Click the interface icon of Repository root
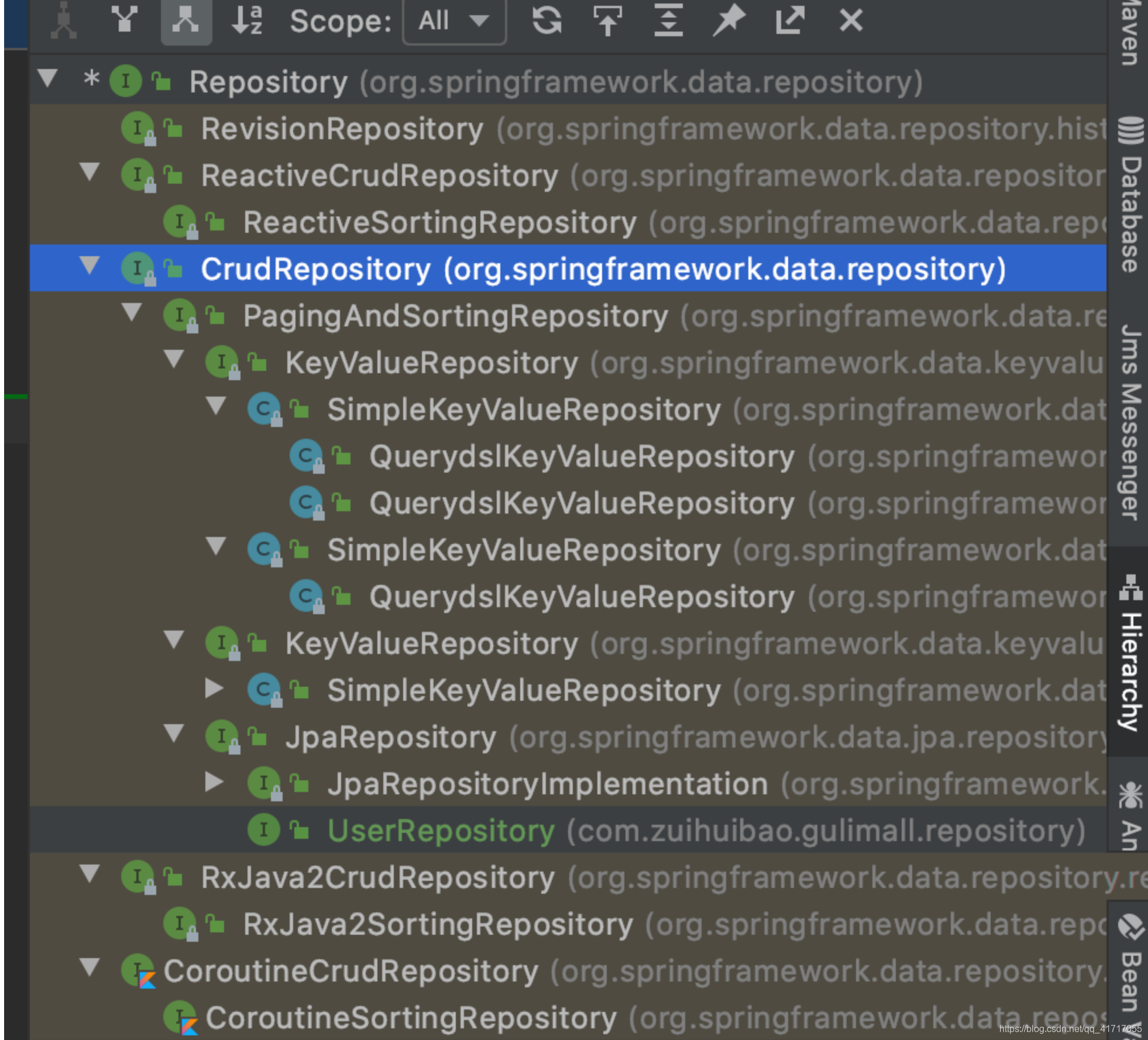Screen dimensions: 1148x1040 coord(125,81)
